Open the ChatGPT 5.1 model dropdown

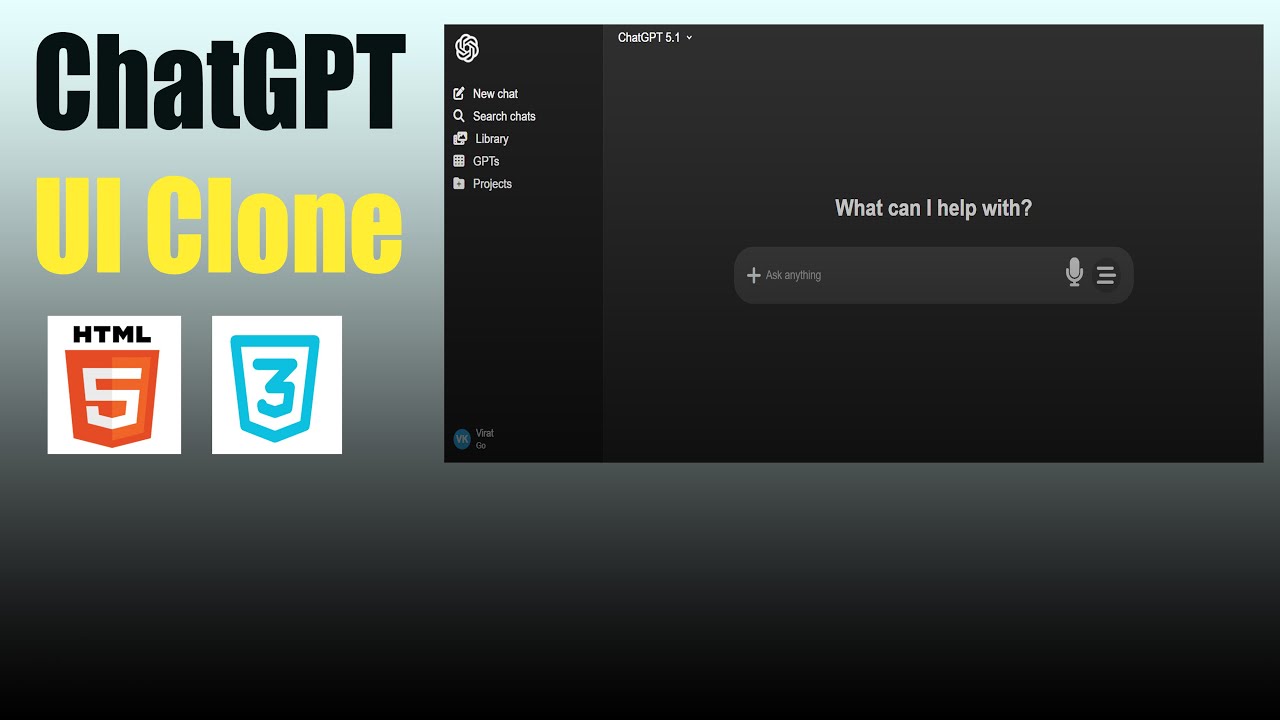pos(655,38)
